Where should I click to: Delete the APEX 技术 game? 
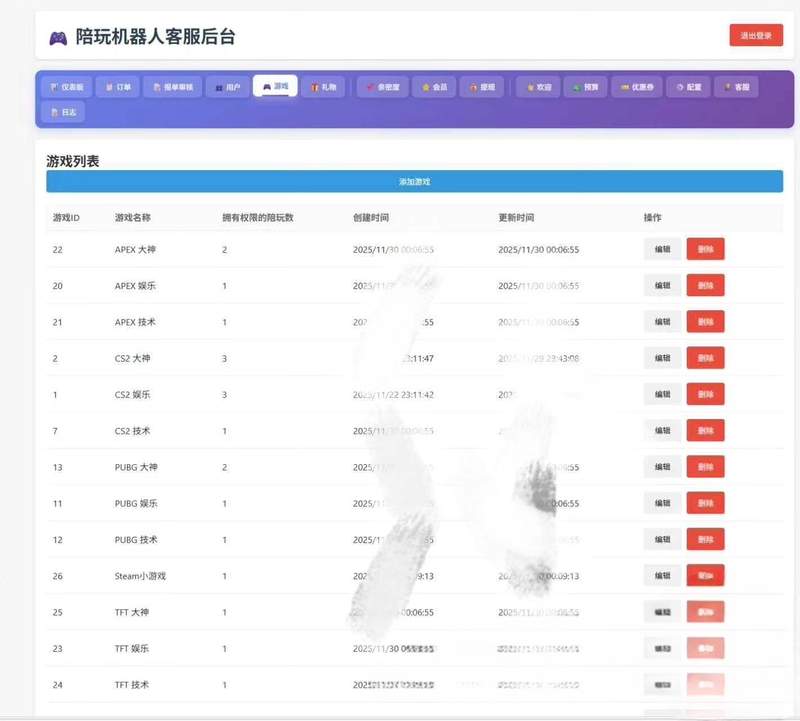point(705,321)
